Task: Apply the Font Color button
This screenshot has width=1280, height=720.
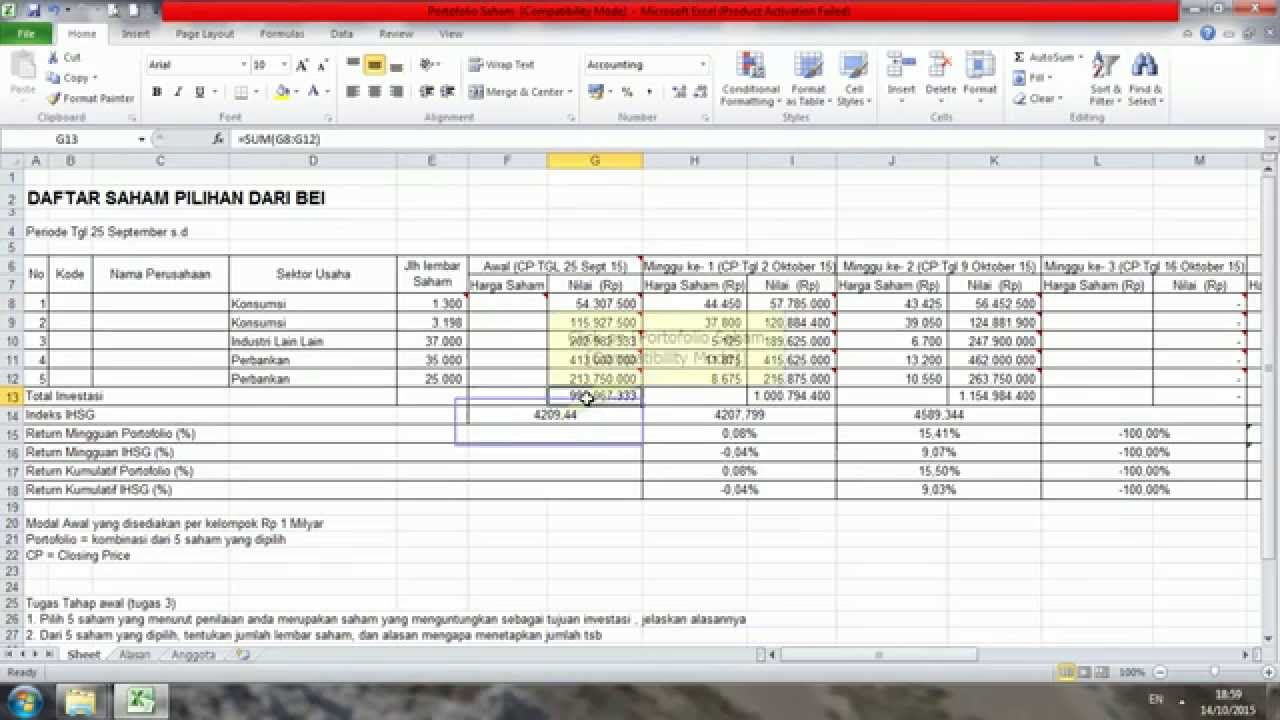Action: [x=313, y=92]
